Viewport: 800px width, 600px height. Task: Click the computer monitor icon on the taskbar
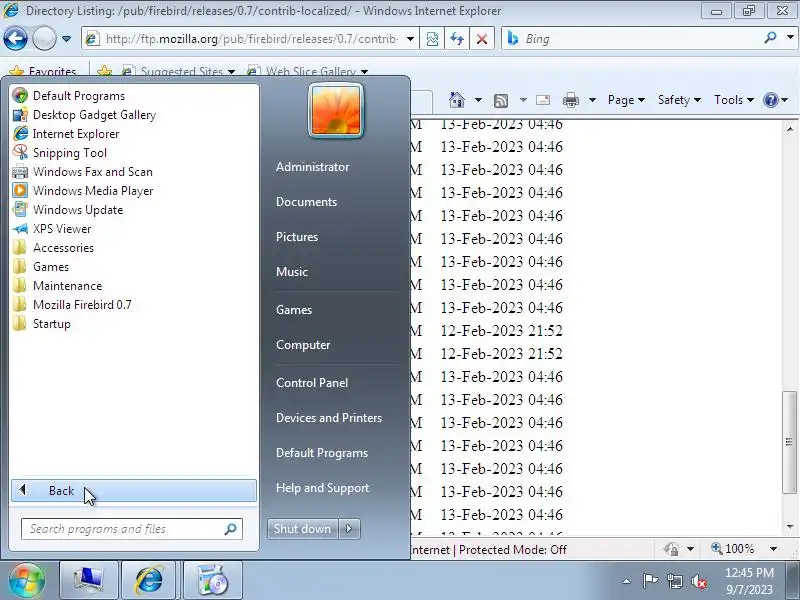pyautogui.click(x=89, y=580)
